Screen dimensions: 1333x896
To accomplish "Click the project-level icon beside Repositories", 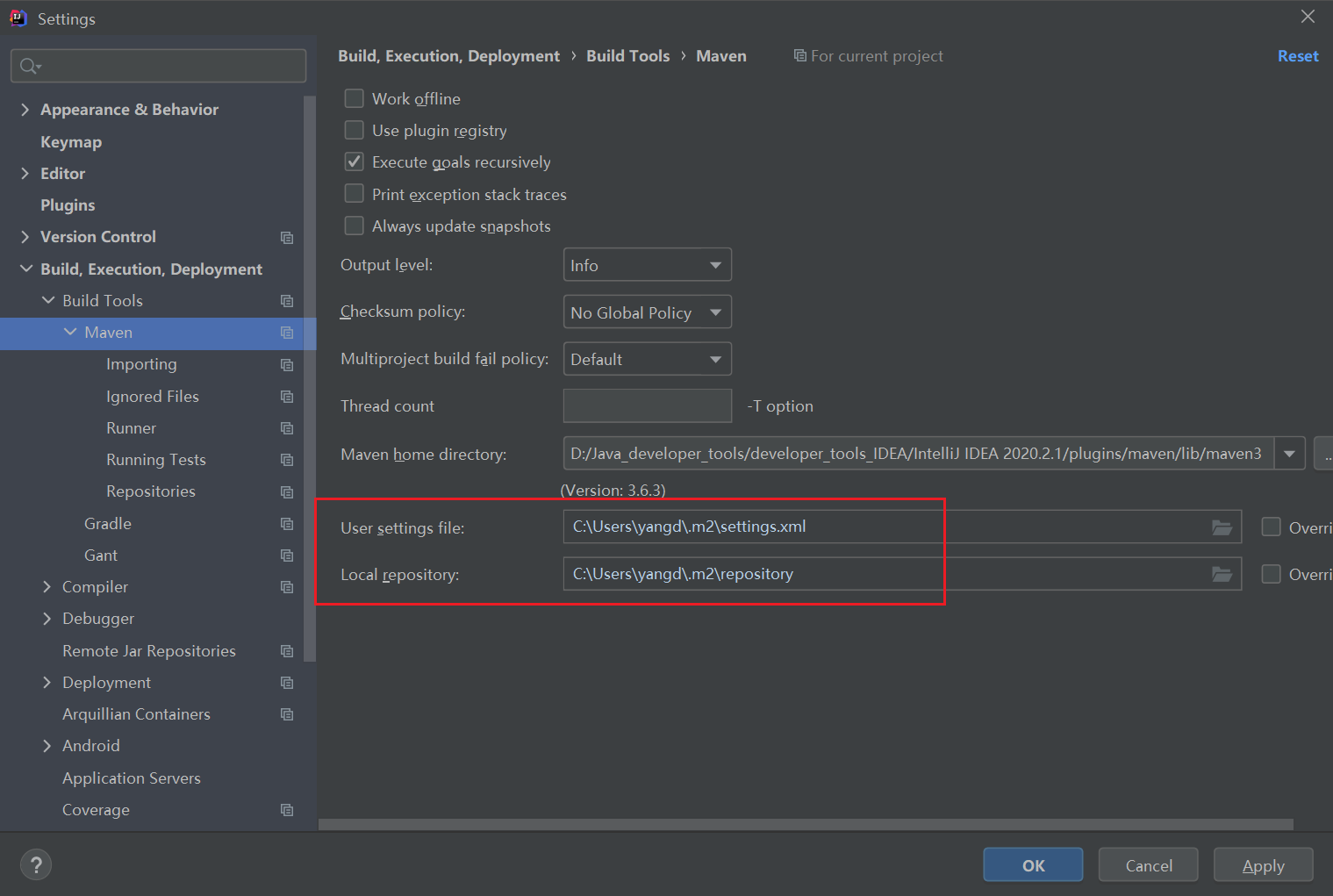I will pos(287,492).
